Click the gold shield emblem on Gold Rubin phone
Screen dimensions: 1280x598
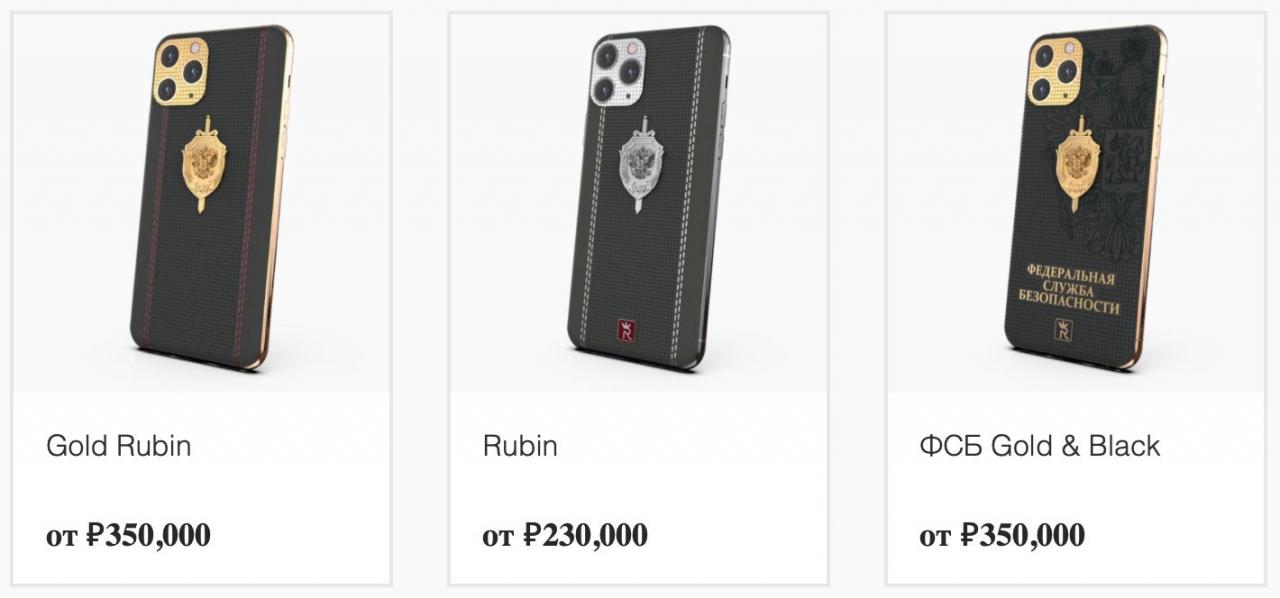point(206,164)
